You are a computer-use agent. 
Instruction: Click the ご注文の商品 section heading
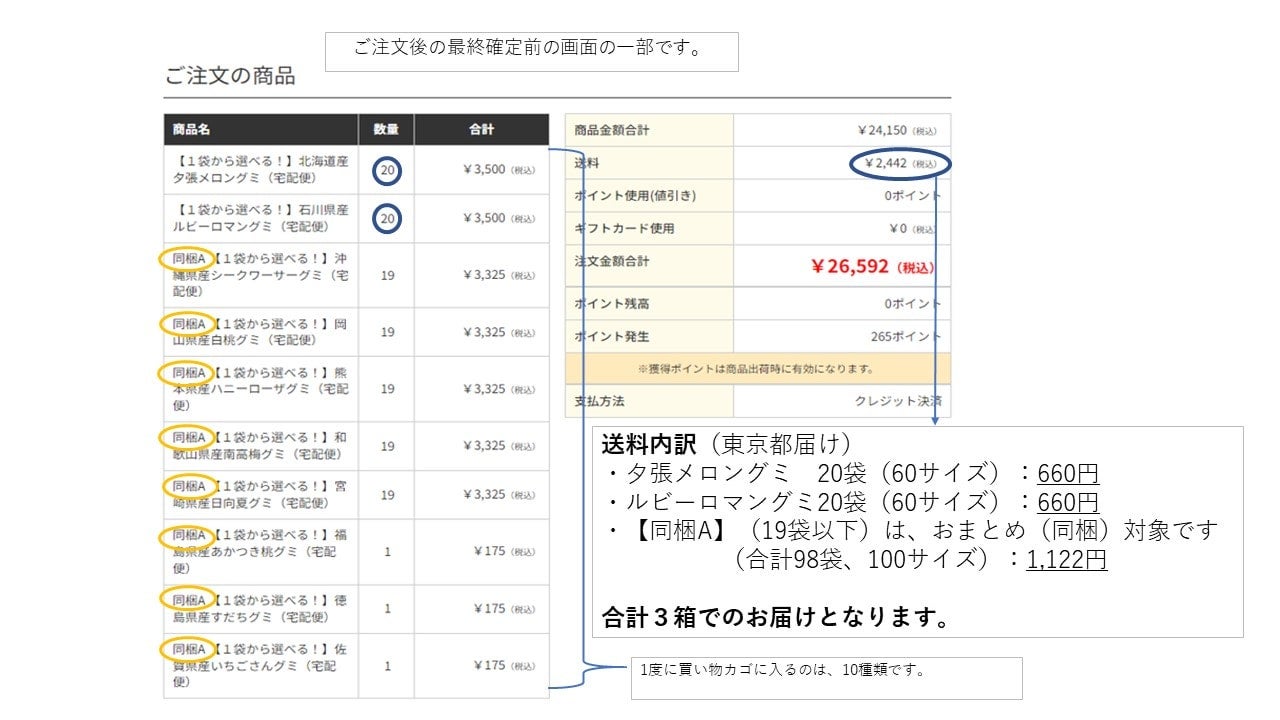click(x=230, y=76)
